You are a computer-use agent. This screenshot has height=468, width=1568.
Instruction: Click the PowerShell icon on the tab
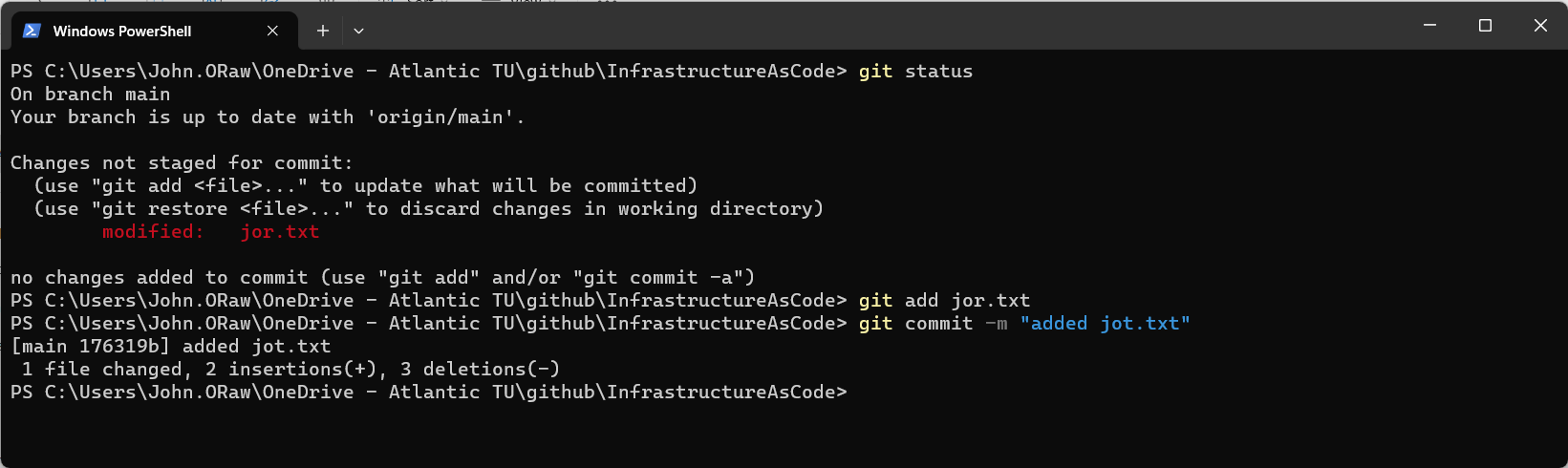click(x=32, y=31)
